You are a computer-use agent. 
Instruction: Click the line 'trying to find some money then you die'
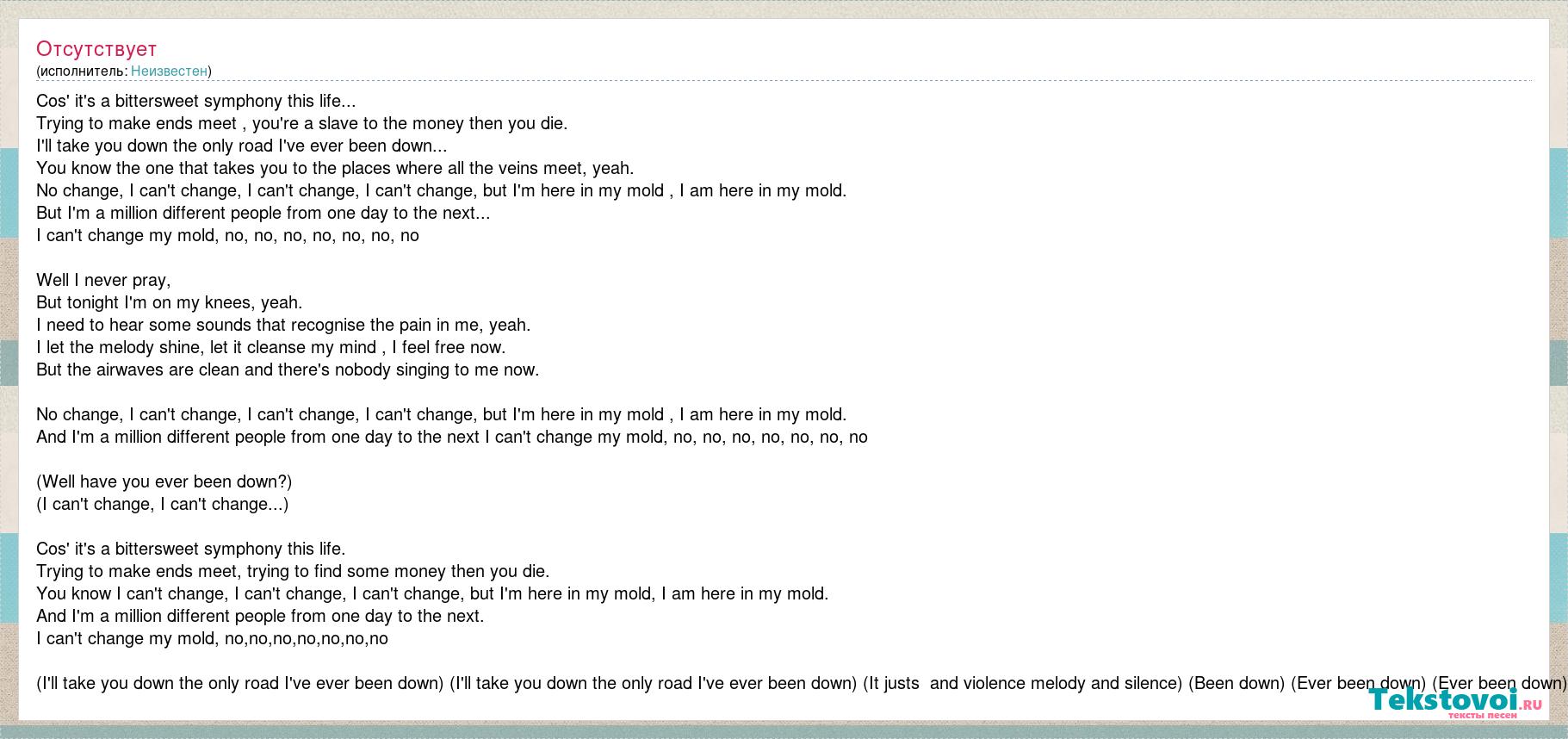pyautogui.click(x=293, y=571)
